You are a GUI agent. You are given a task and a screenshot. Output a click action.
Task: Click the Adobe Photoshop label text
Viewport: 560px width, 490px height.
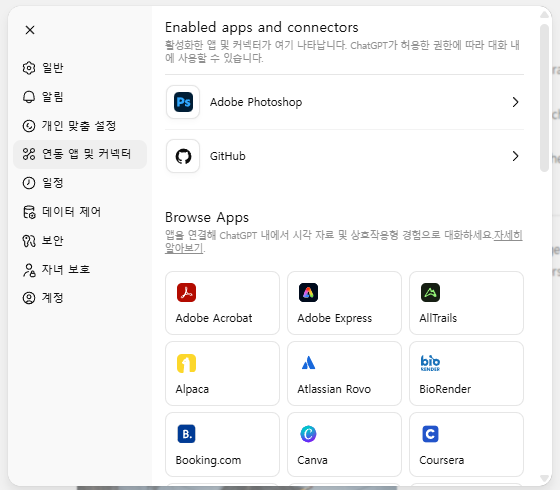pos(256,102)
